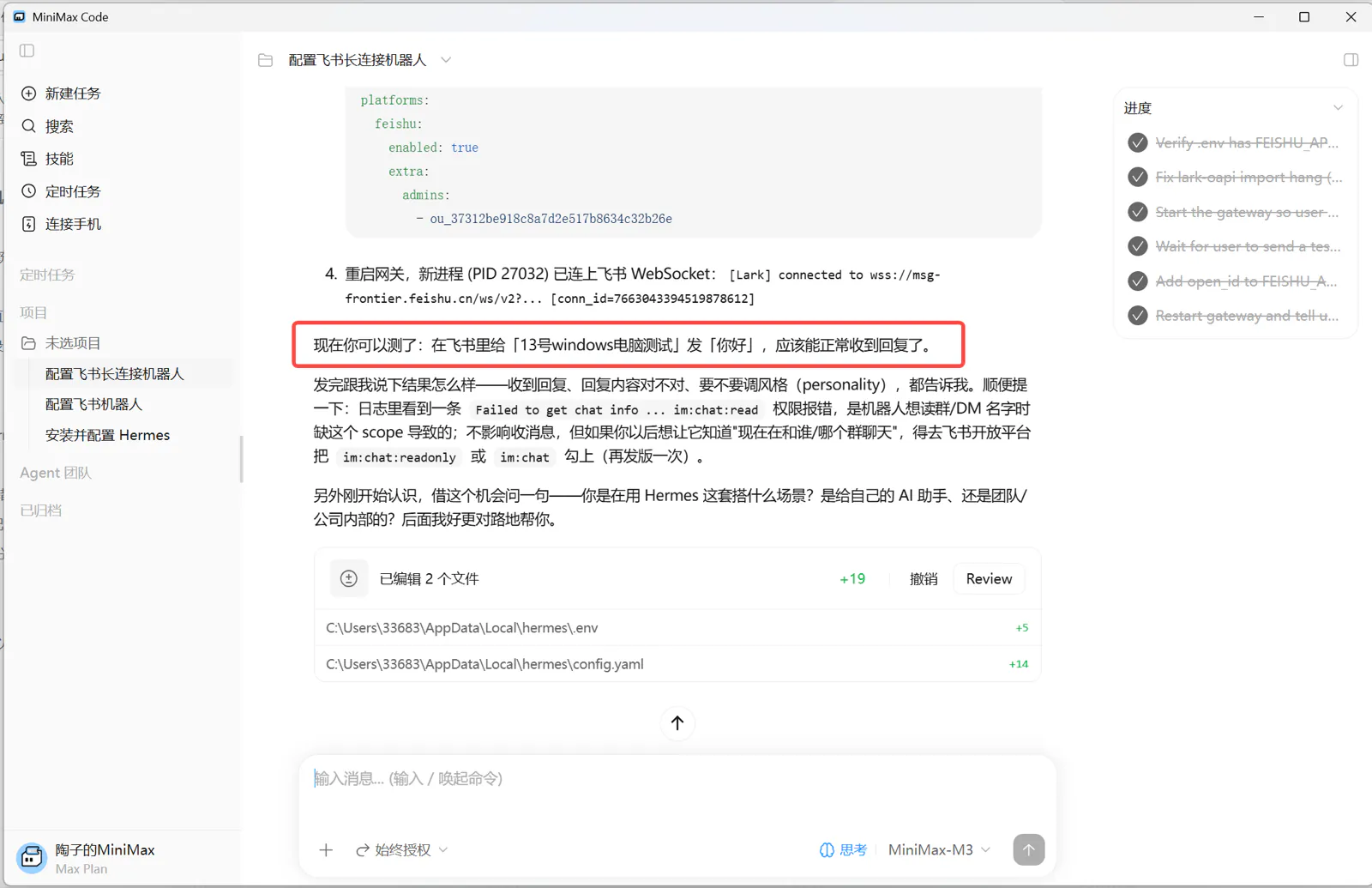Expand the task title dropdown chevron
The height and width of the screenshot is (888, 1372).
coord(446,60)
